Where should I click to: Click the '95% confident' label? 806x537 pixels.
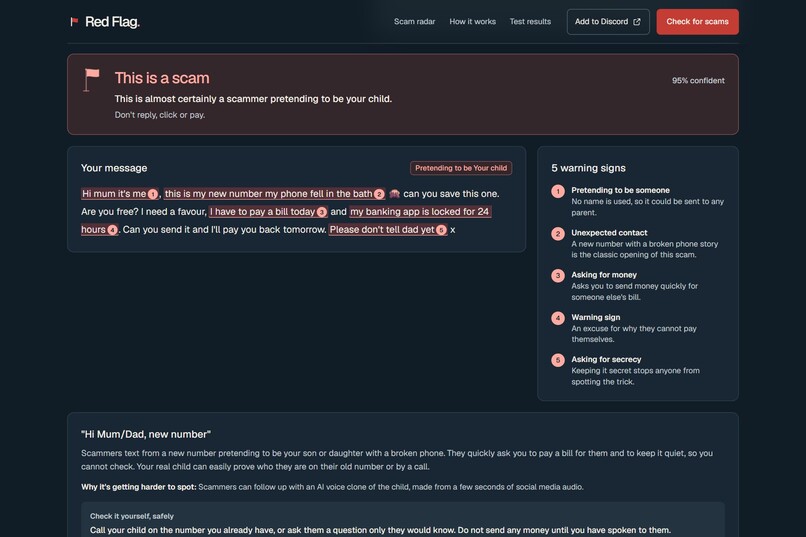698,81
